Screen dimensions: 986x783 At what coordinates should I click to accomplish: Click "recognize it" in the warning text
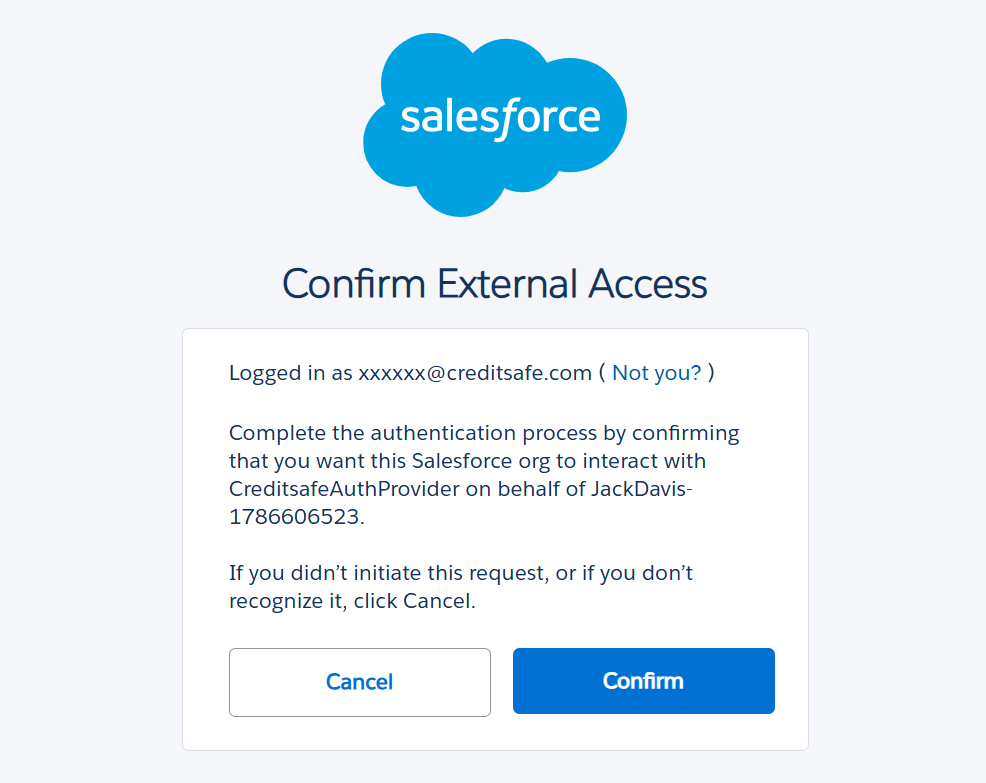tap(286, 601)
